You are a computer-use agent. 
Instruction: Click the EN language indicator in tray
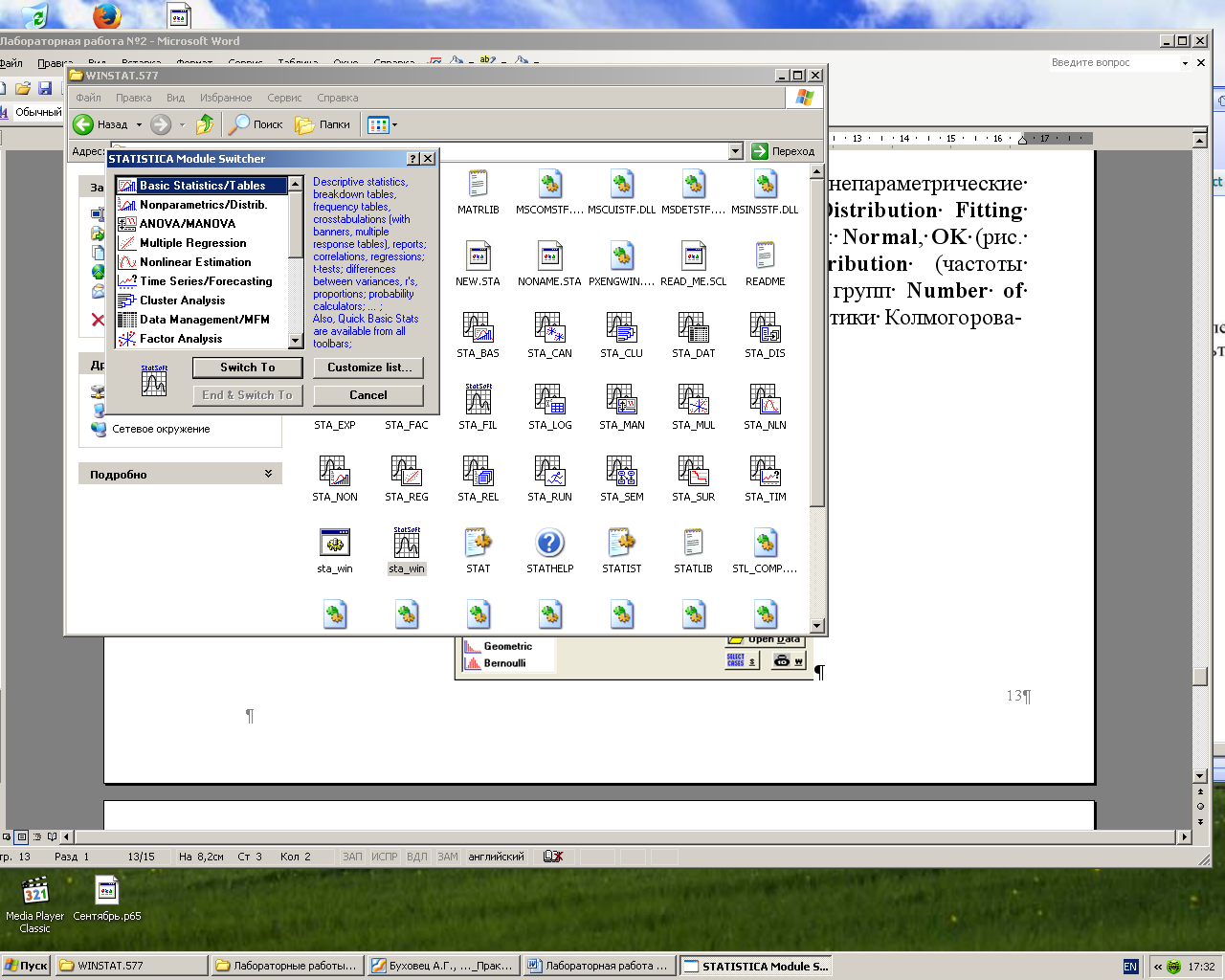(1130, 967)
